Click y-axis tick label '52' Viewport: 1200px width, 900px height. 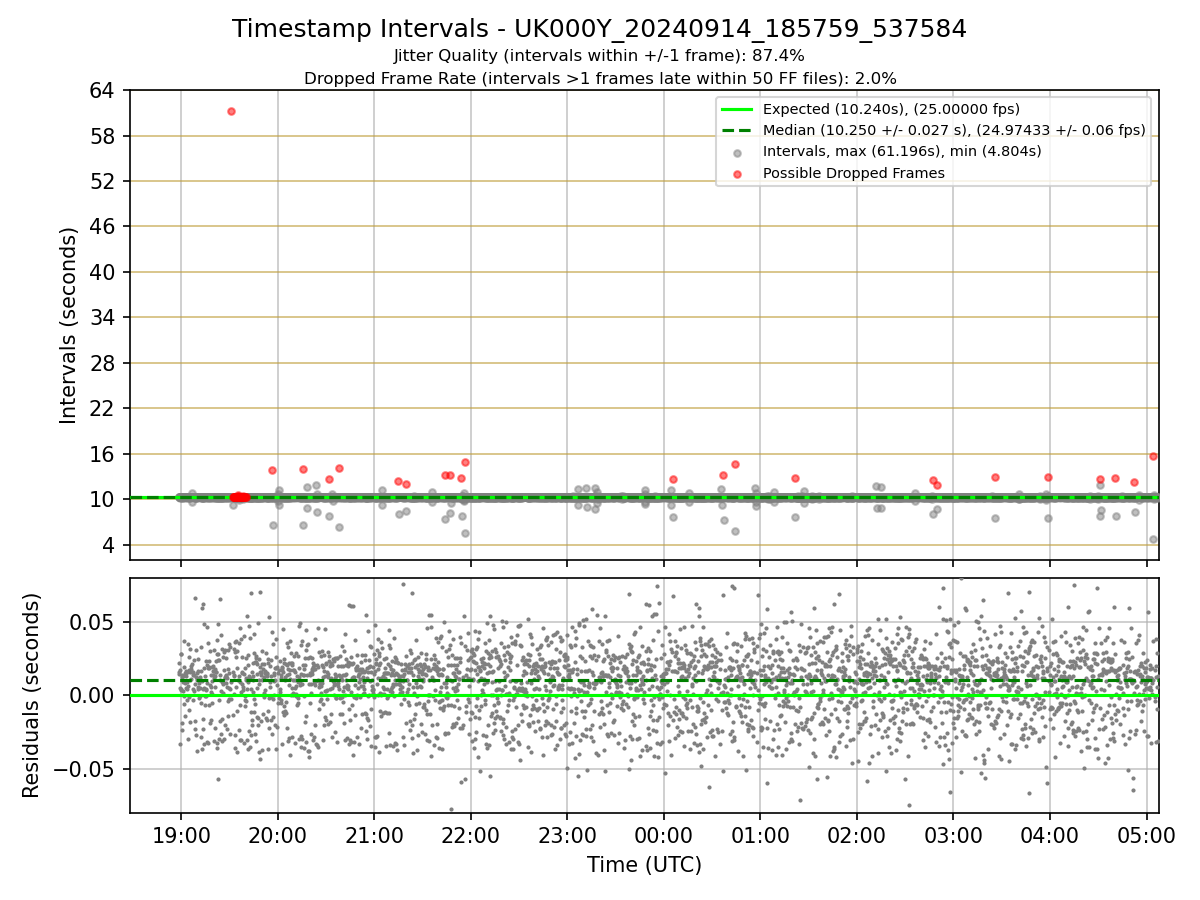pos(103,181)
